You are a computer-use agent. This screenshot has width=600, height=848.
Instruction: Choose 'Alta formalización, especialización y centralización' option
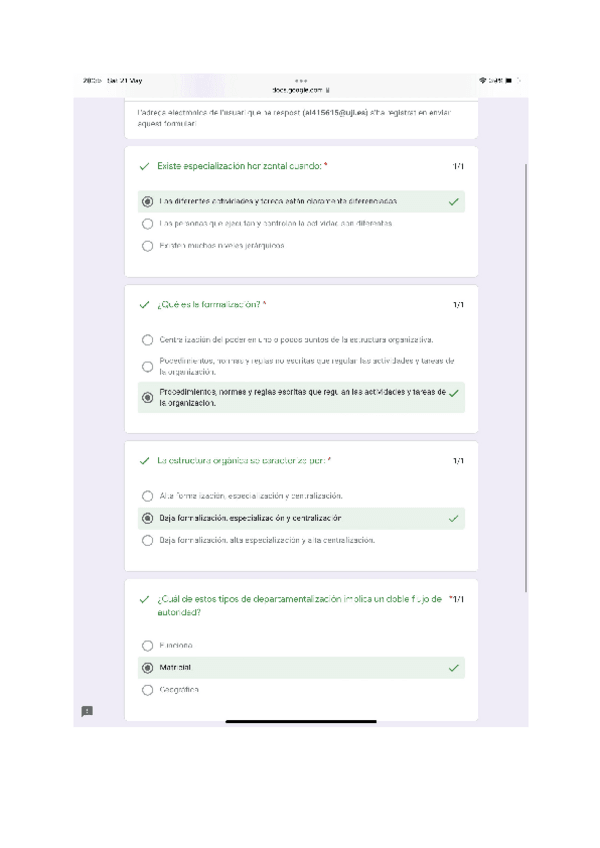tap(148, 496)
